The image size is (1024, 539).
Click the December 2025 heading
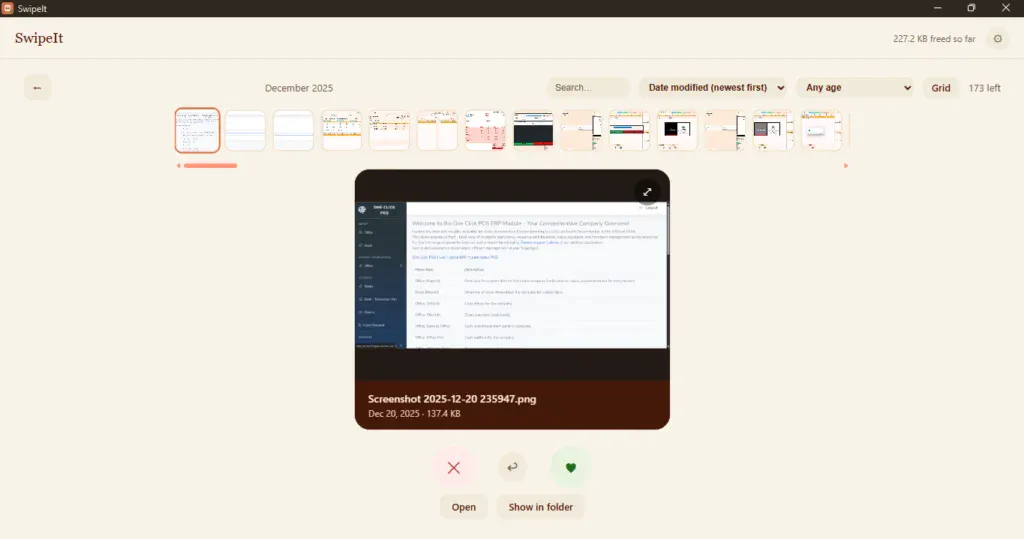pyautogui.click(x=299, y=88)
